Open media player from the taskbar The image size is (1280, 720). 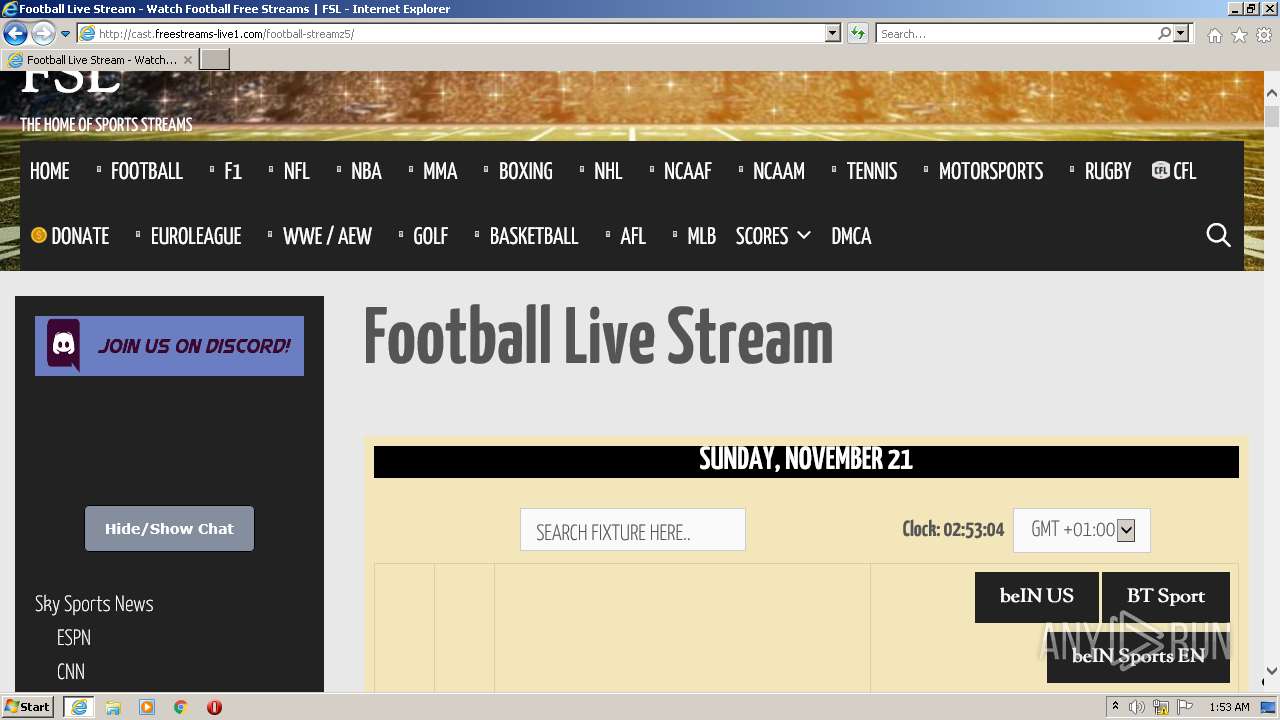(147, 707)
